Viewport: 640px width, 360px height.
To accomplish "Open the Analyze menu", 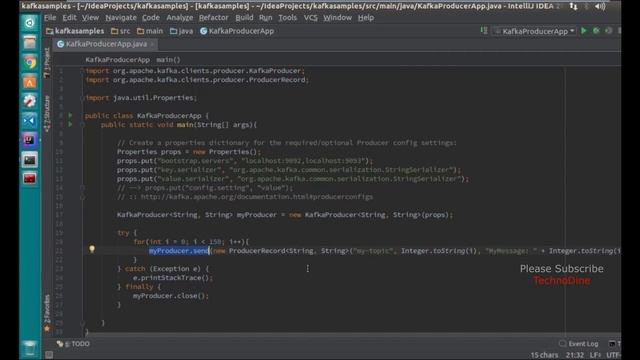I will click(180, 18).
